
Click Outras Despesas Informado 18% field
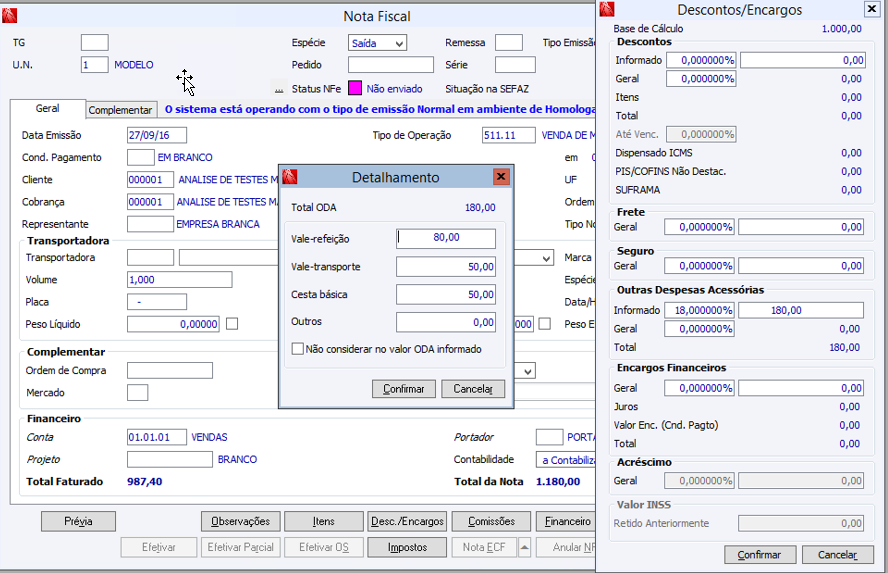699,310
